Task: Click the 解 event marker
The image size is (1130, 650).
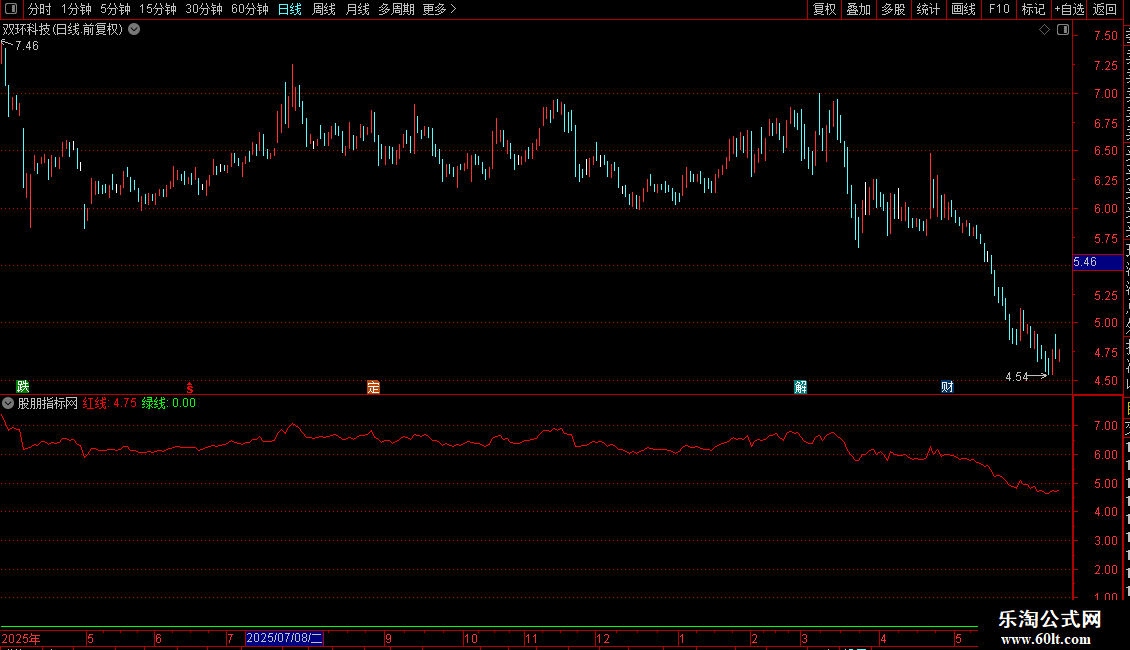Action: tap(801, 387)
